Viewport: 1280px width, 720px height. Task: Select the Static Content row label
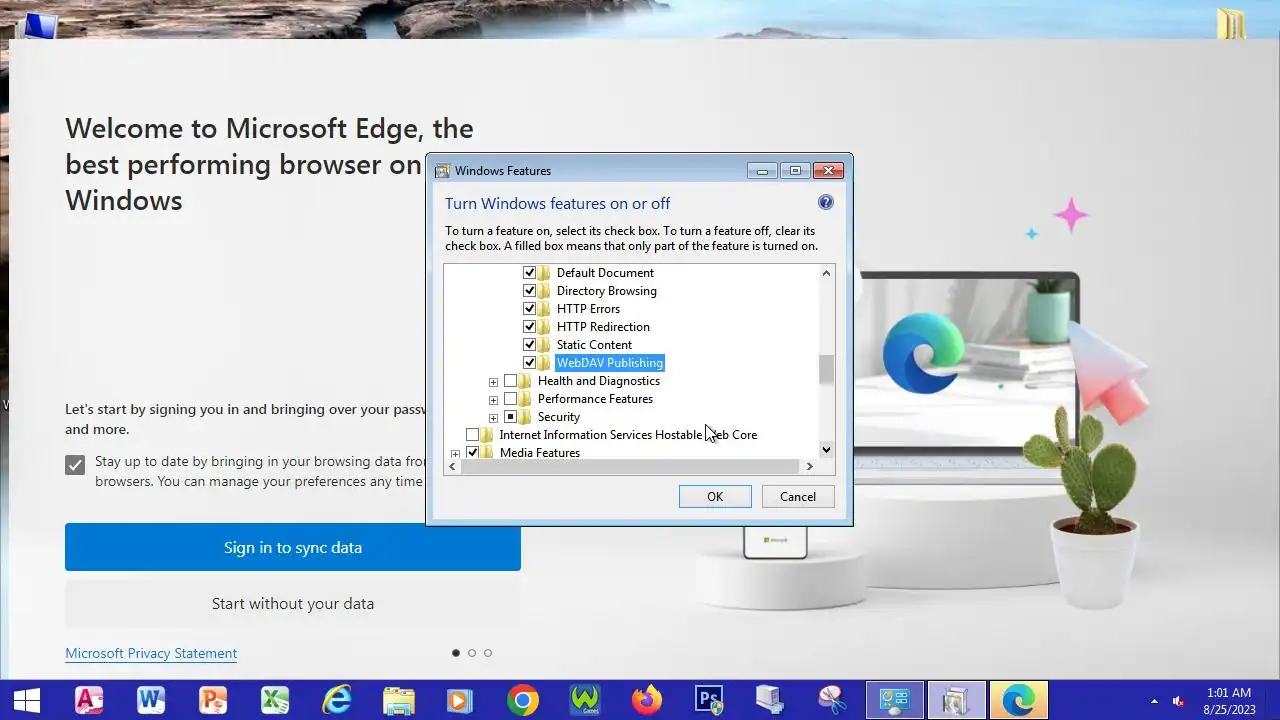coord(594,345)
